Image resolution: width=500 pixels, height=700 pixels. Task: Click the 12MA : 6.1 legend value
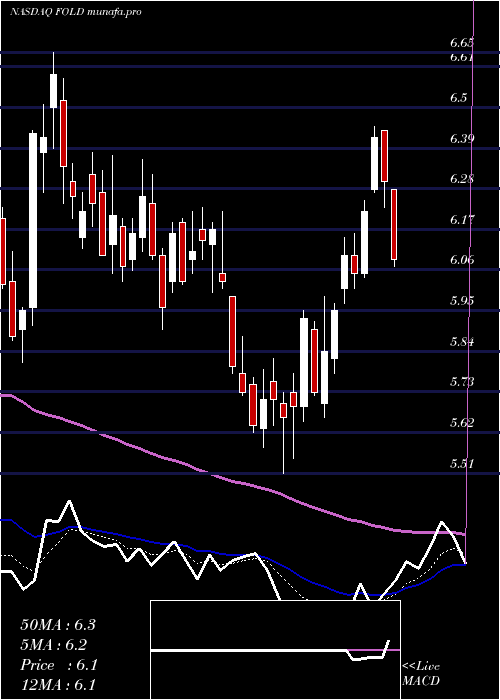(58, 685)
